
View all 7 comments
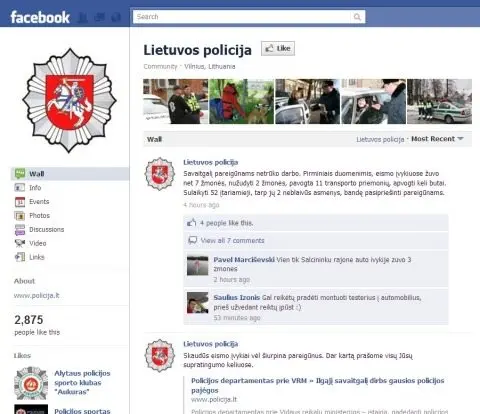coord(233,240)
